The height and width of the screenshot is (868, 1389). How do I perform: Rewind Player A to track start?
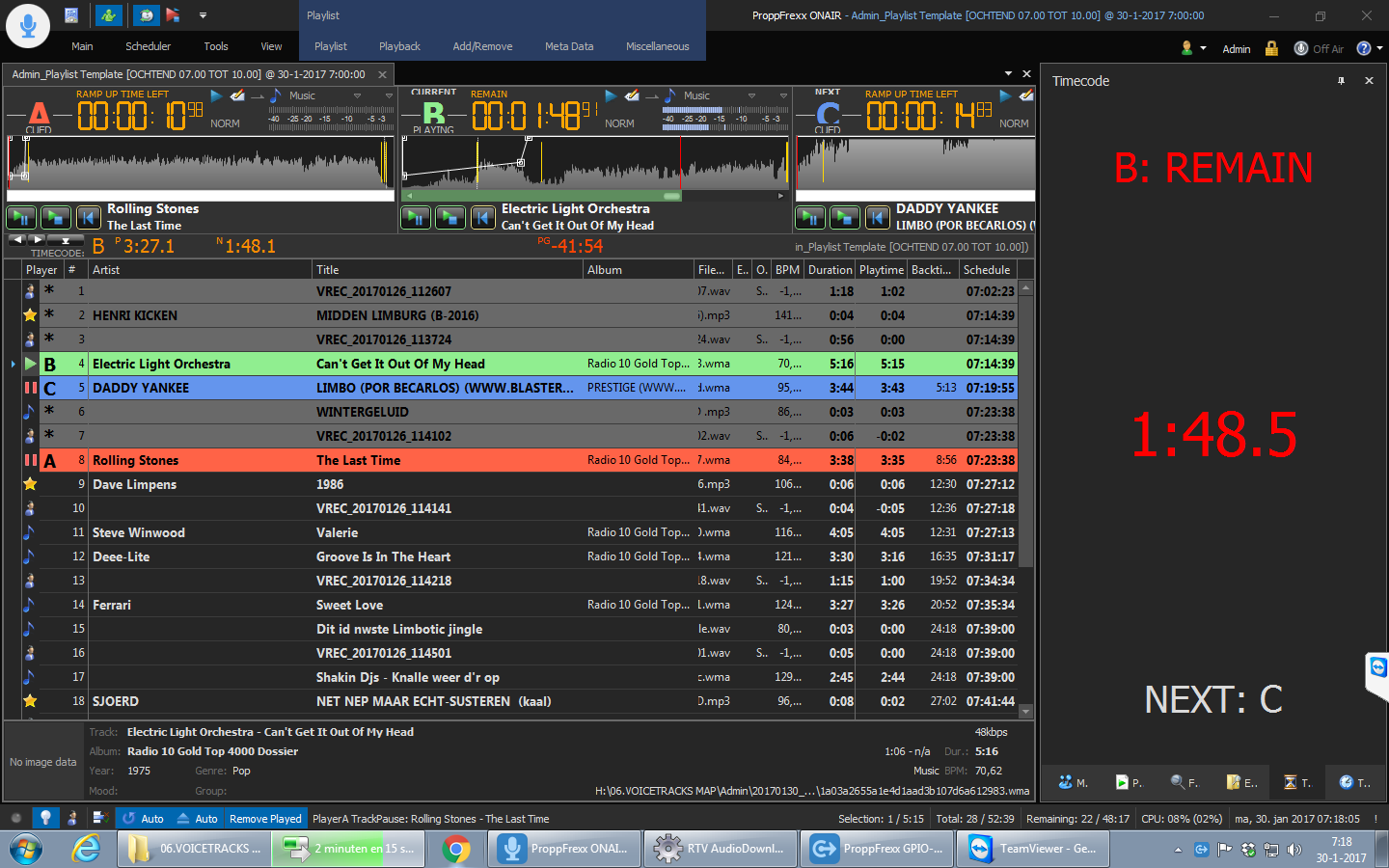click(89, 218)
